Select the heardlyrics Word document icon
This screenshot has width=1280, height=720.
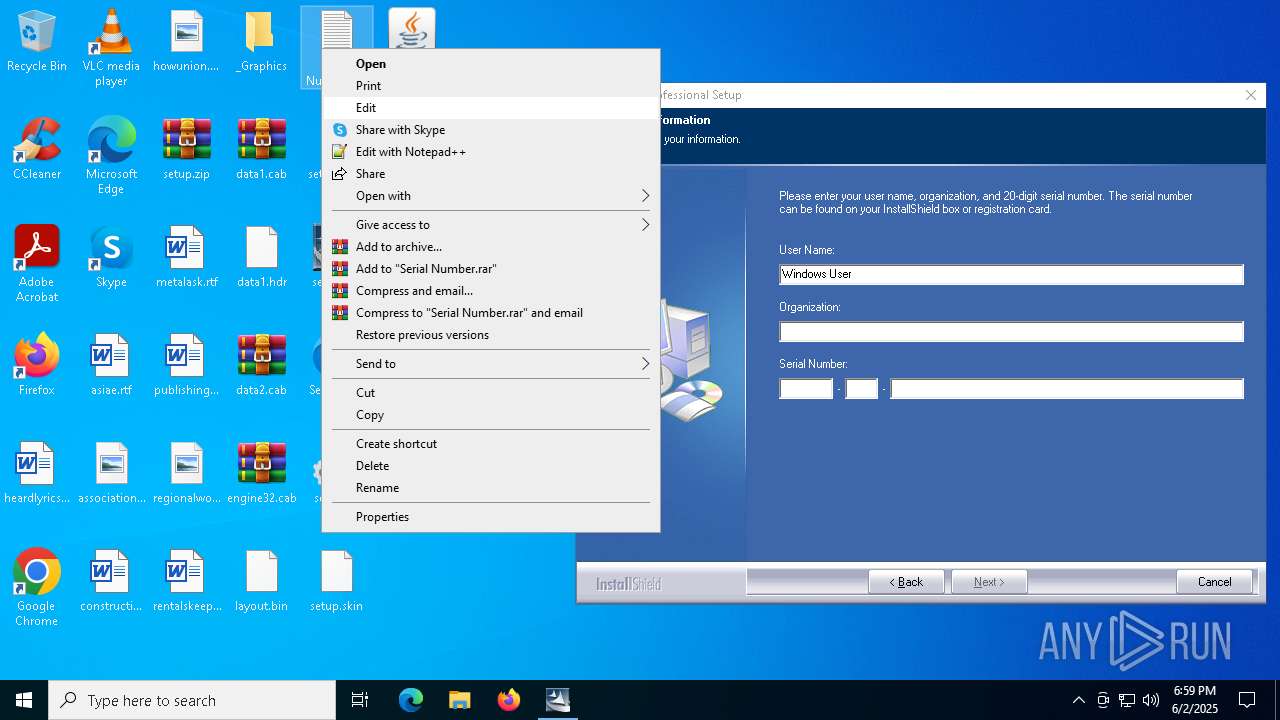[37, 473]
